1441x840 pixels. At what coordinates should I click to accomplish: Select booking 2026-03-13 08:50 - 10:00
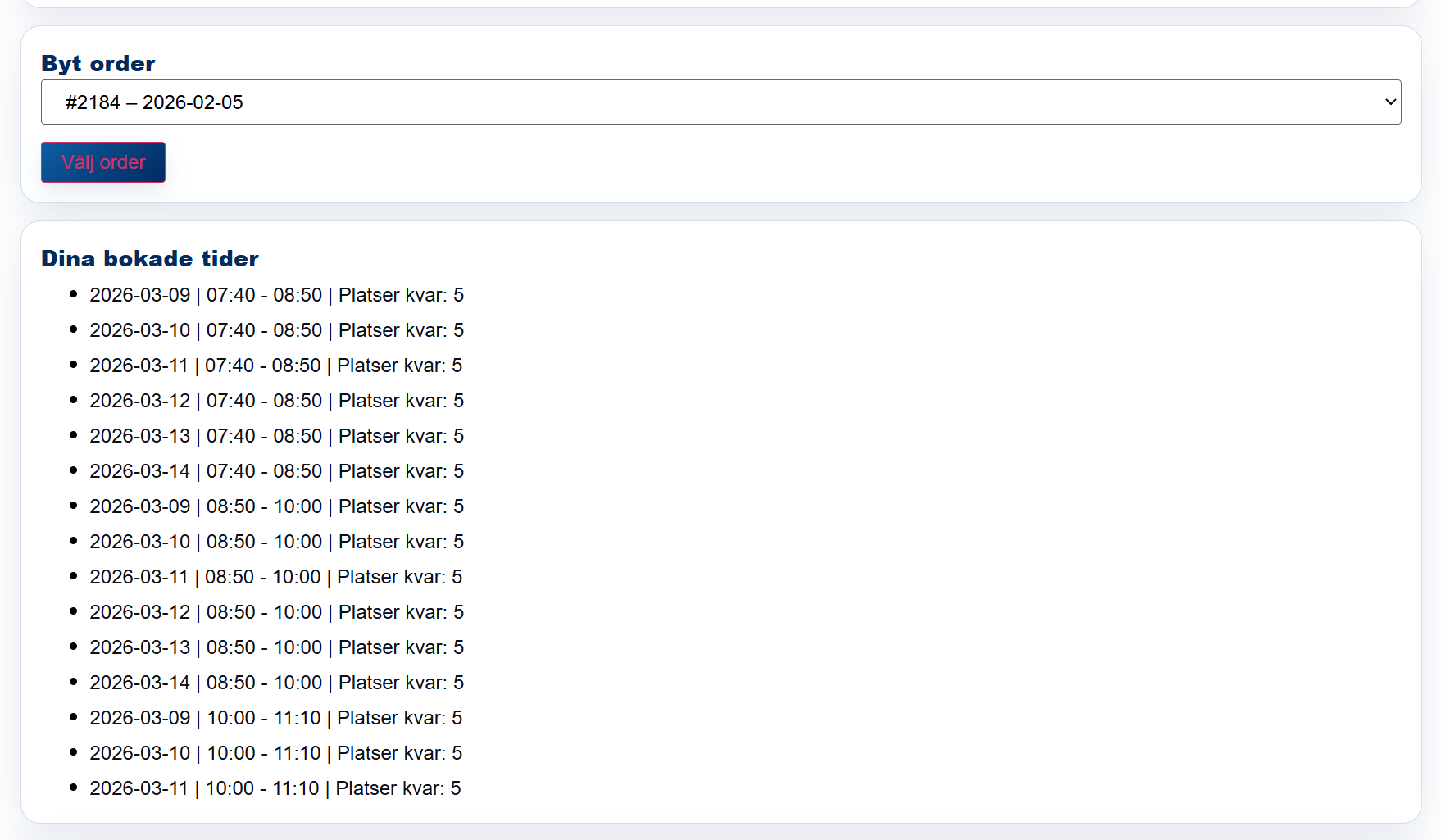coord(276,647)
